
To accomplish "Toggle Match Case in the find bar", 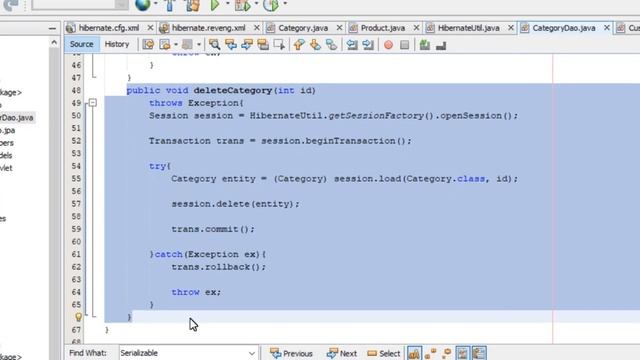I will click(414, 353).
